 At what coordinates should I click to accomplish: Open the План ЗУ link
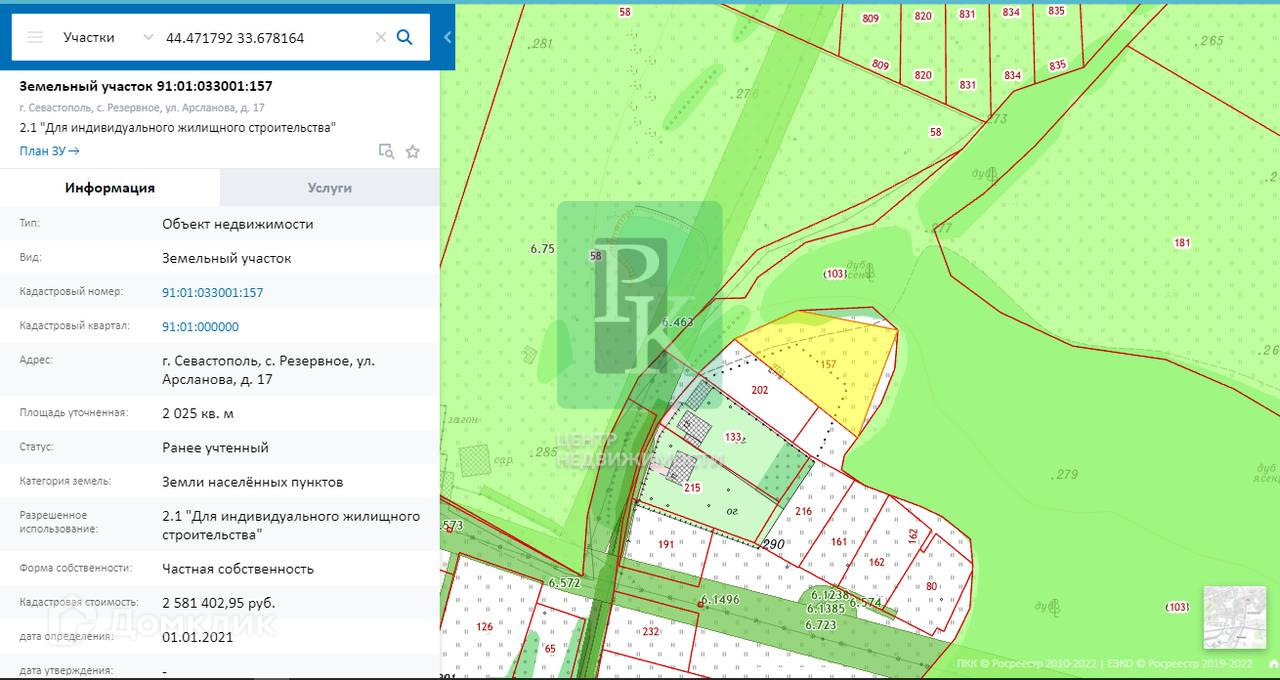pos(49,151)
